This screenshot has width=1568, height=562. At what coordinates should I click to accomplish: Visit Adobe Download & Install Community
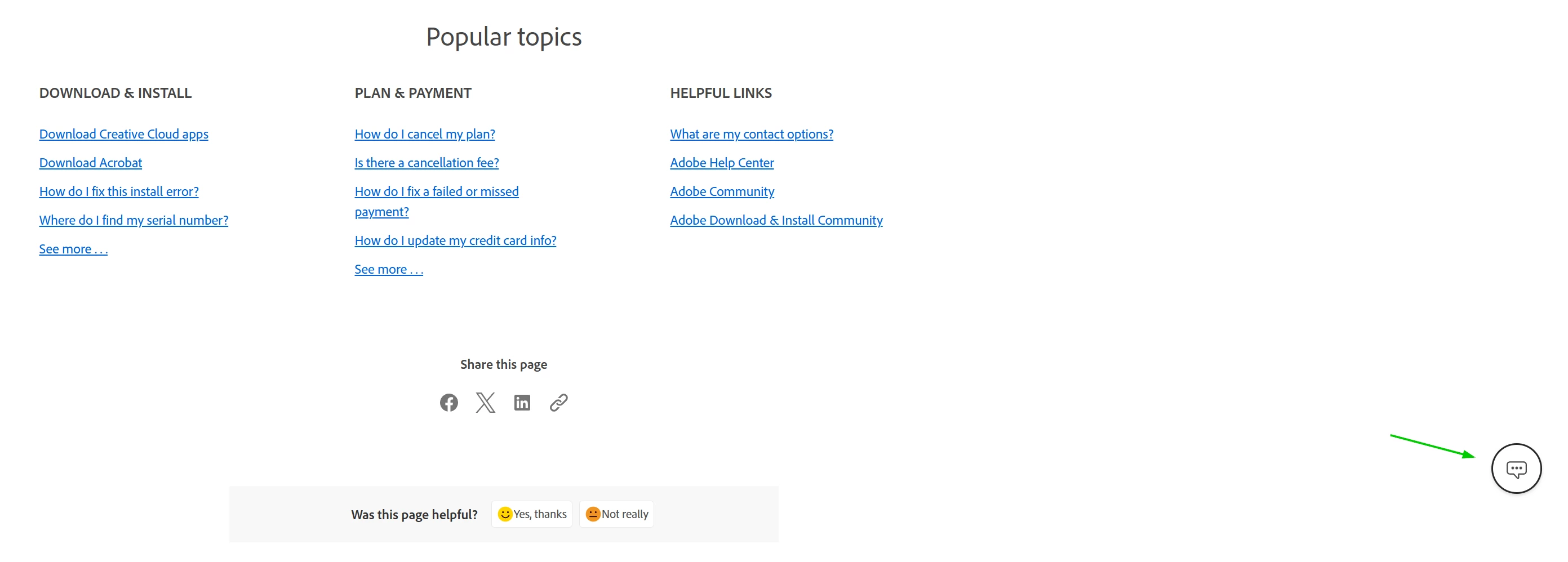tap(776, 220)
